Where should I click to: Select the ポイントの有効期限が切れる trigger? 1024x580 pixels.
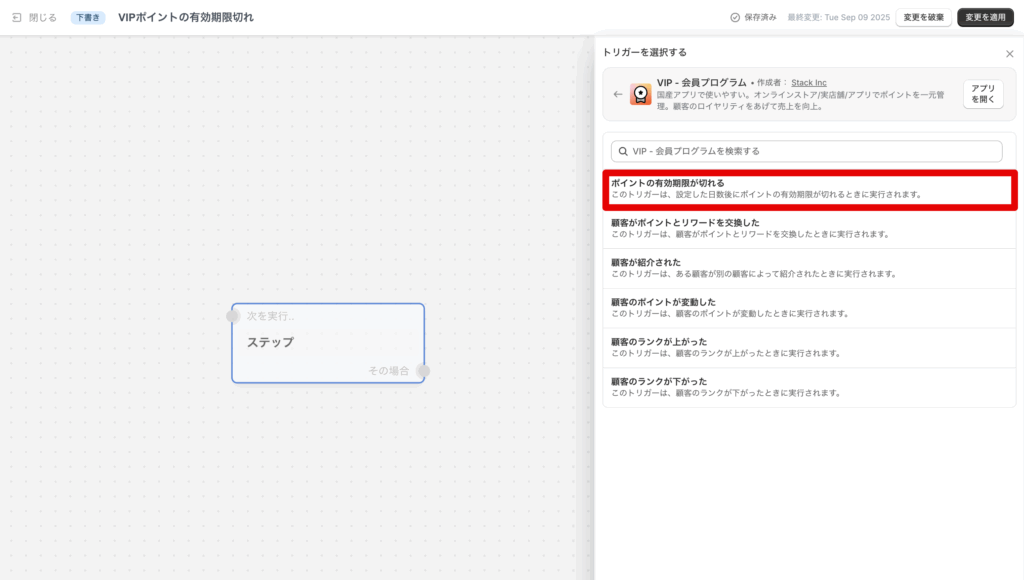point(810,189)
